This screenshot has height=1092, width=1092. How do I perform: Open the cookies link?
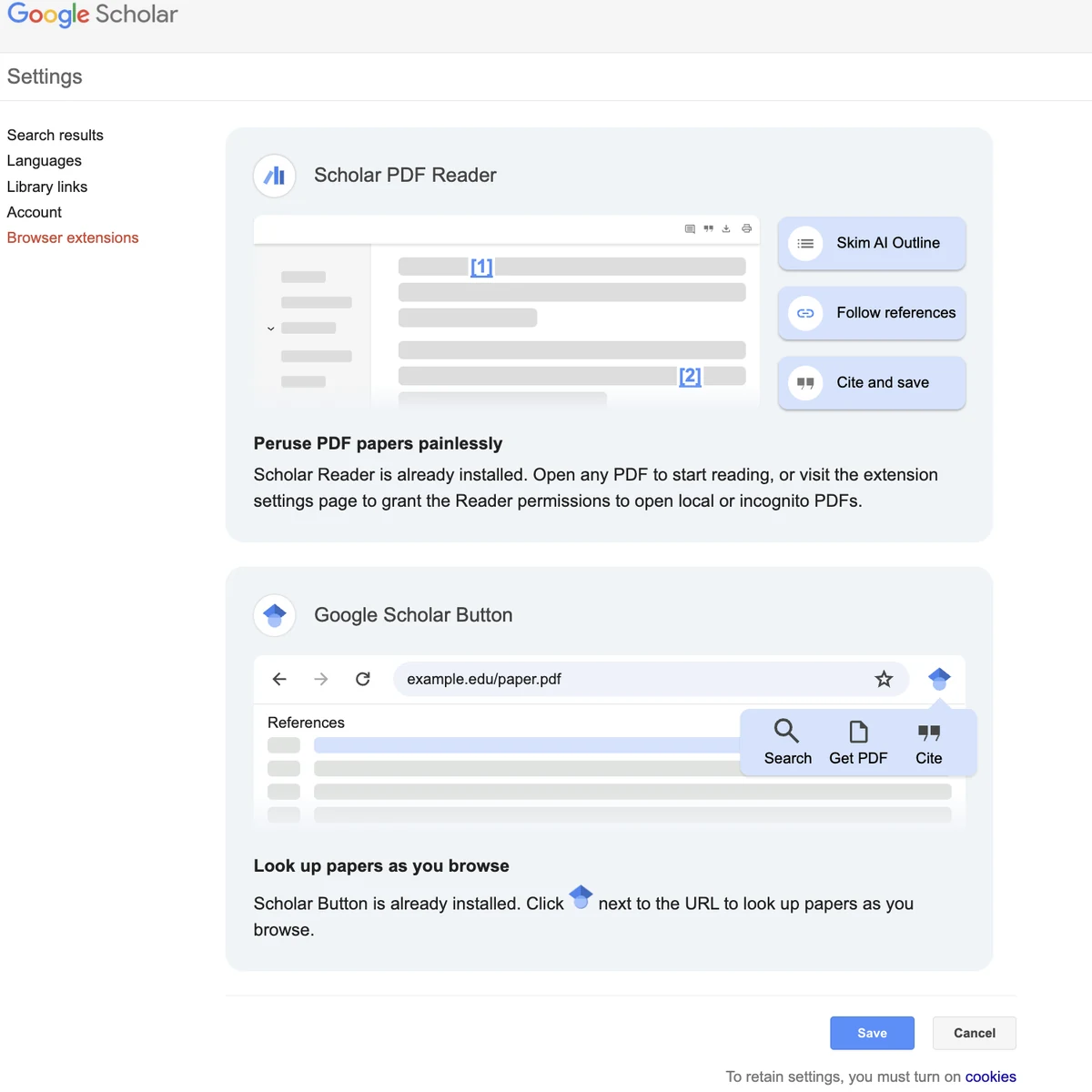pyautogui.click(x=991, y=1077)
